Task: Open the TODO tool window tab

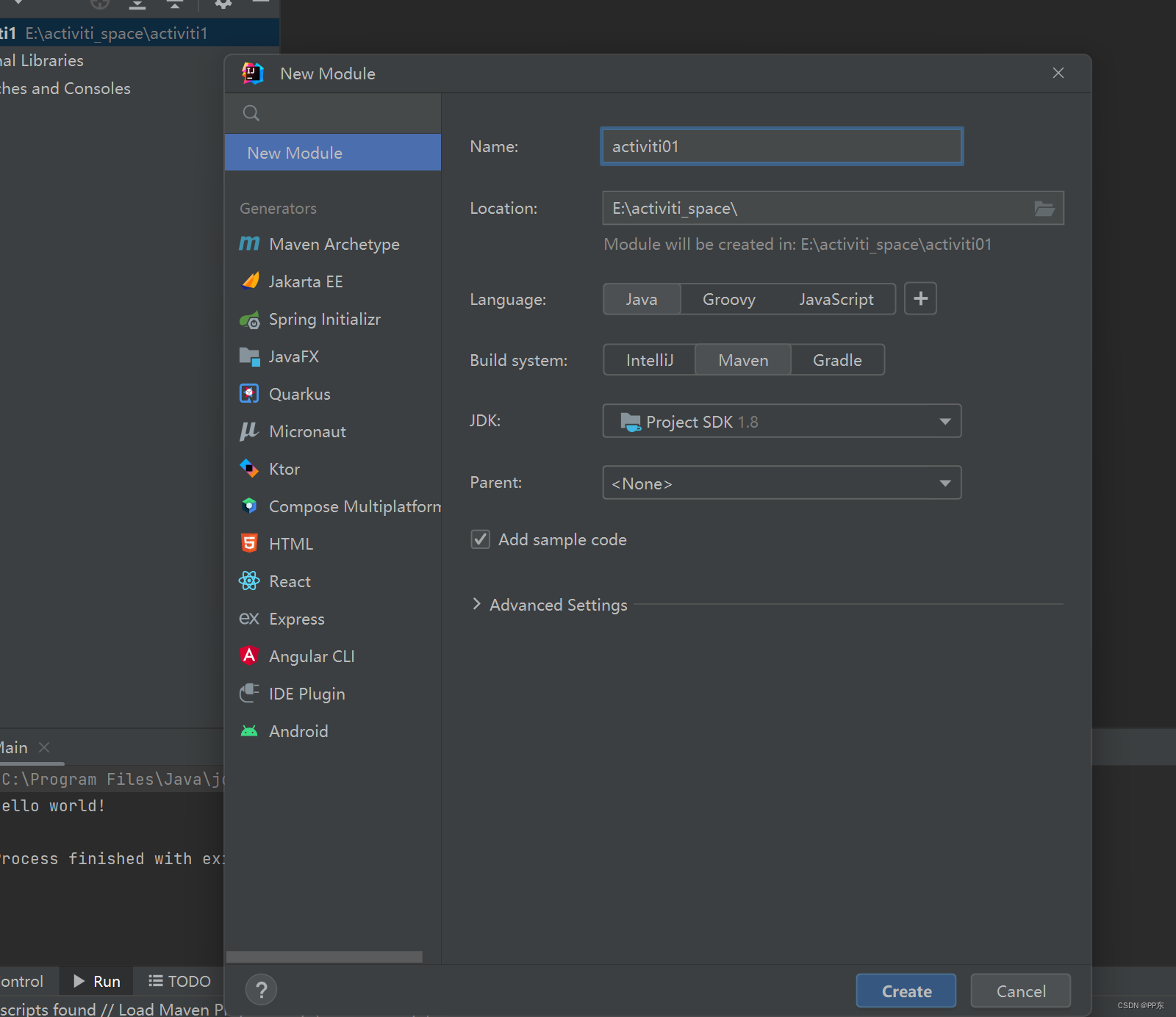Action: click(179, 981)
